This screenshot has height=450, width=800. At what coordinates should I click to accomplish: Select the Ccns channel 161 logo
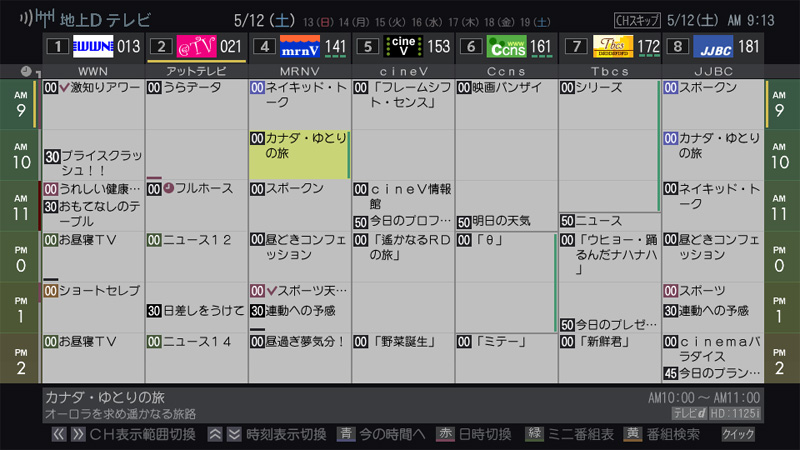pyautogui.click(x=506, y=46)
